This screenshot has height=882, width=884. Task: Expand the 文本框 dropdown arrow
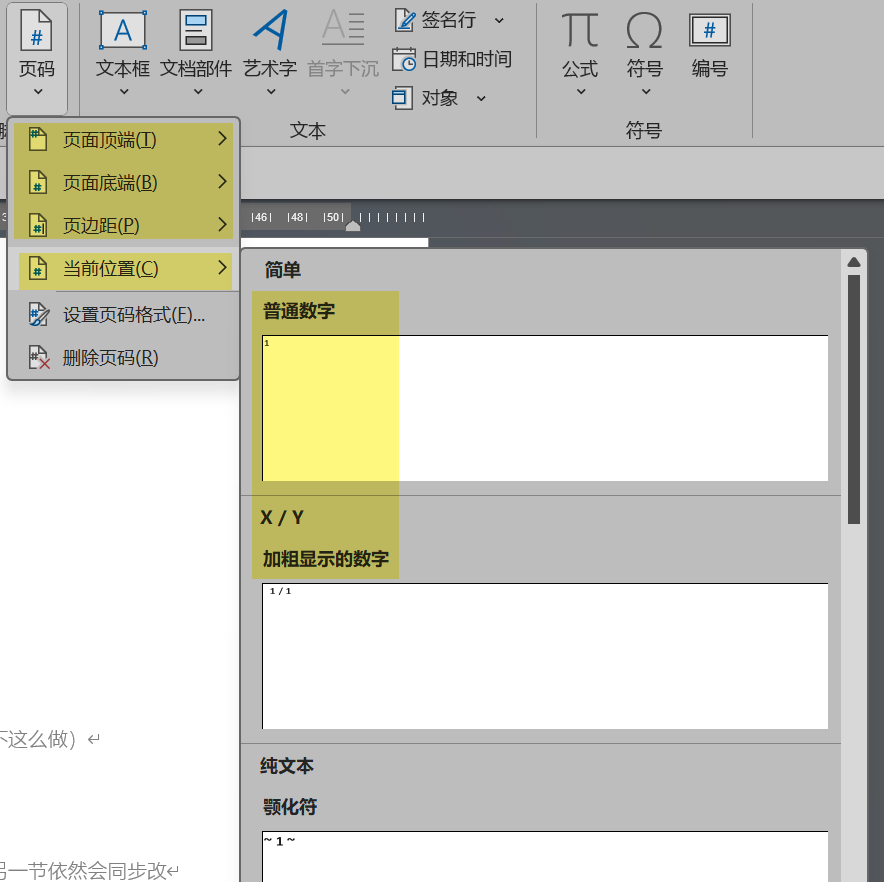point(124,91)
